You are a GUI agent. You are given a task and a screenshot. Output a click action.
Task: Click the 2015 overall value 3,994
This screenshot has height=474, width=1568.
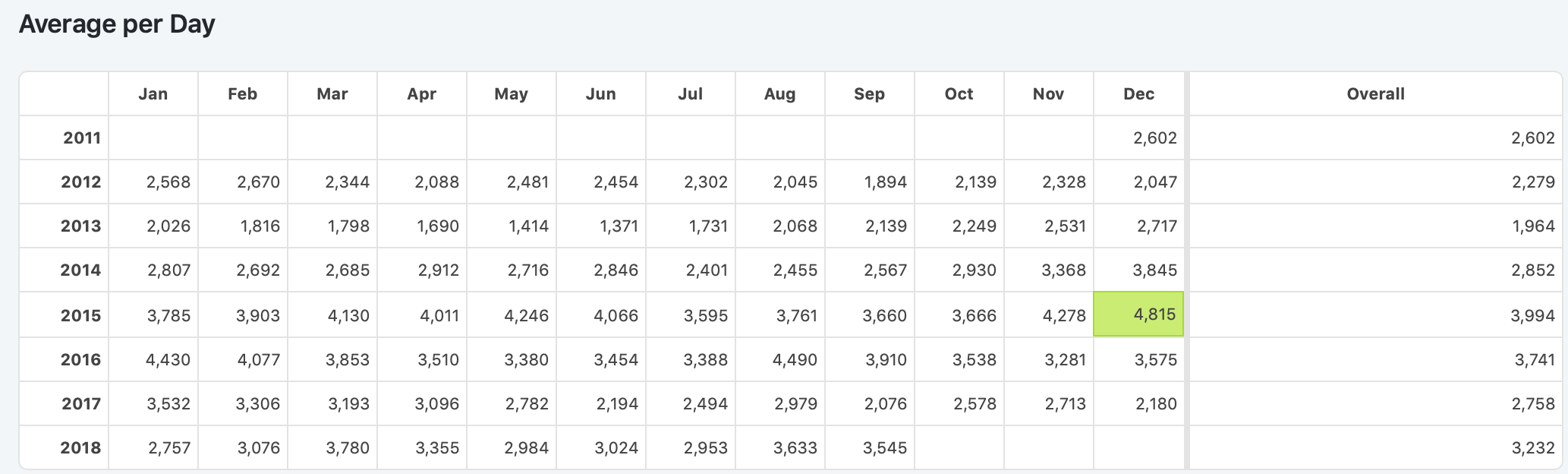point(1532,315)
